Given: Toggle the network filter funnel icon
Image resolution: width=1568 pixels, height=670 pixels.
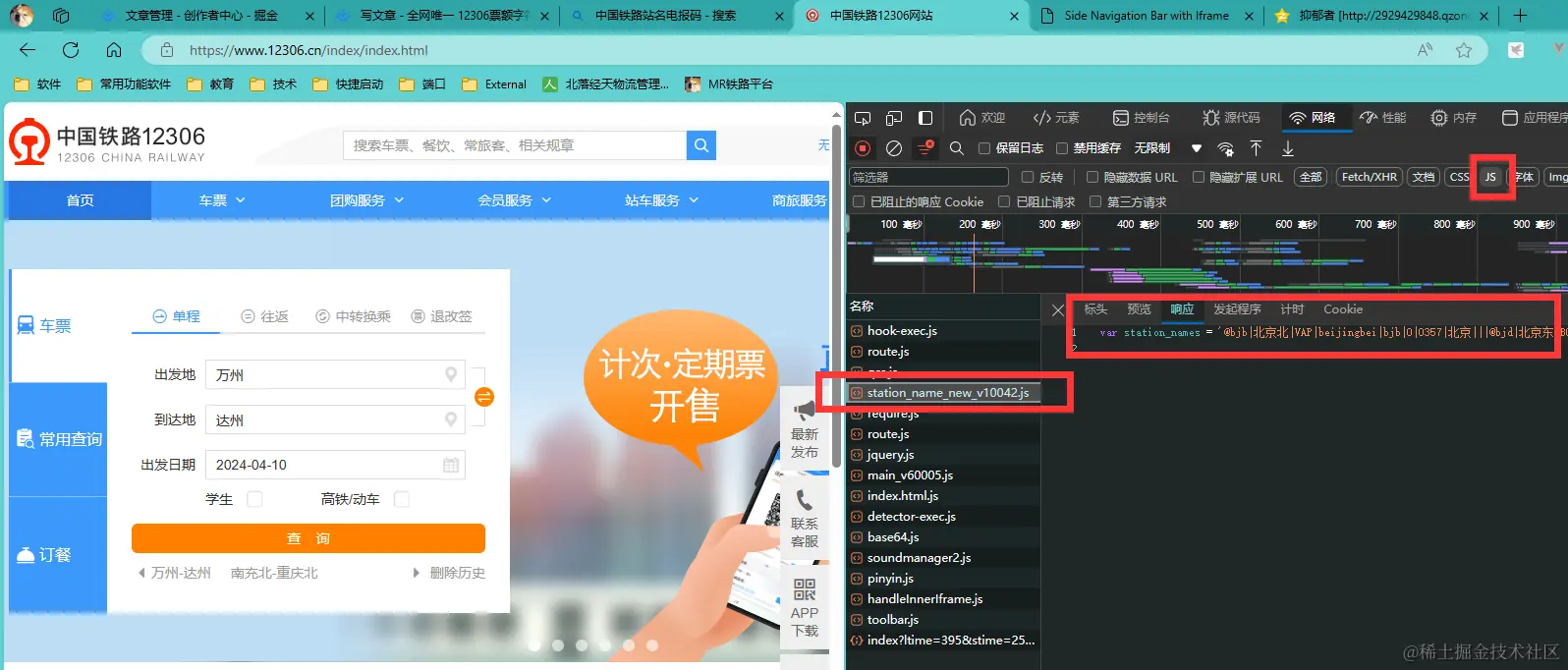Looking at the screenshot, I should [925, 148].
